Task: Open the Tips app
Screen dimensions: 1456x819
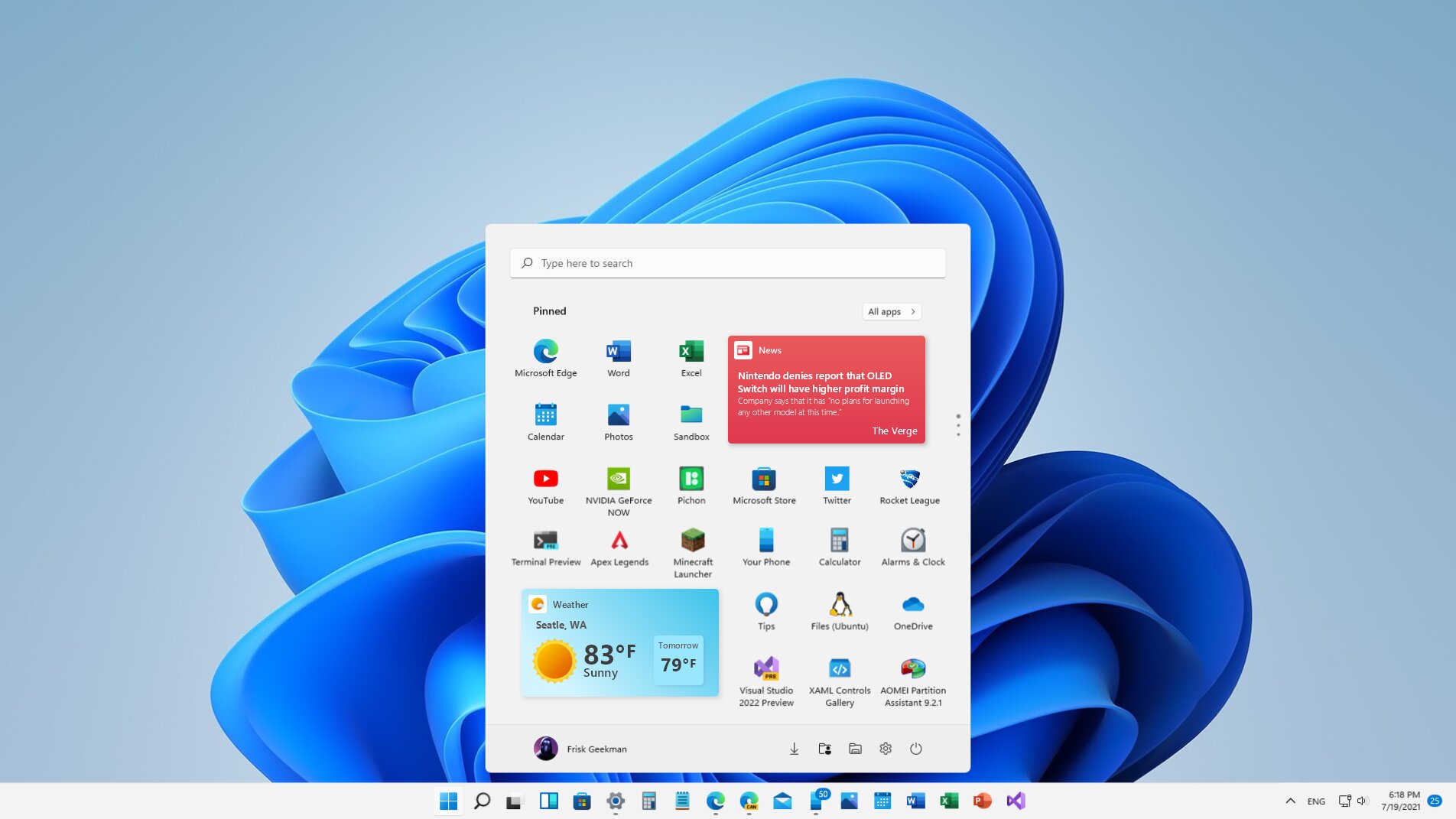Action: point(765,612)
